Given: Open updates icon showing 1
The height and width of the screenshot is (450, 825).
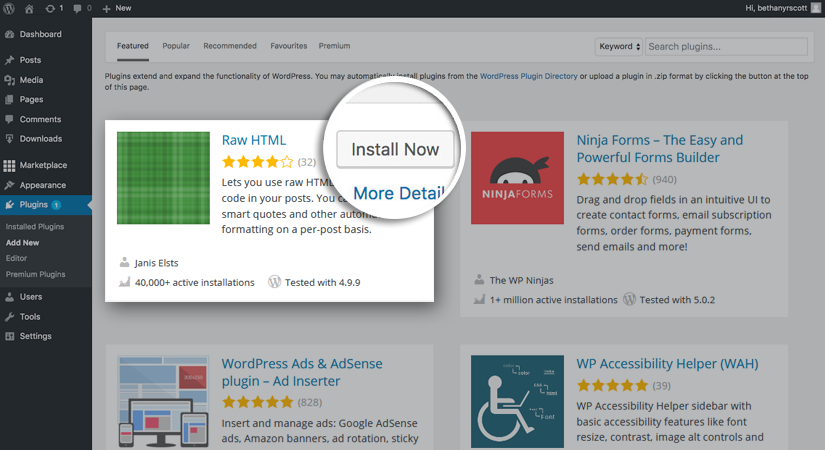Looking at the screenshot, I should click(54, 8).
